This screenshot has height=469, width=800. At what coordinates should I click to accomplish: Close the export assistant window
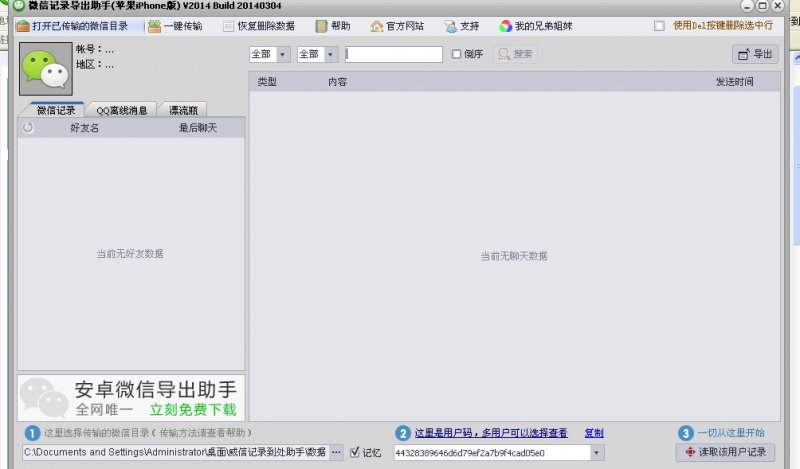(778, 6)
